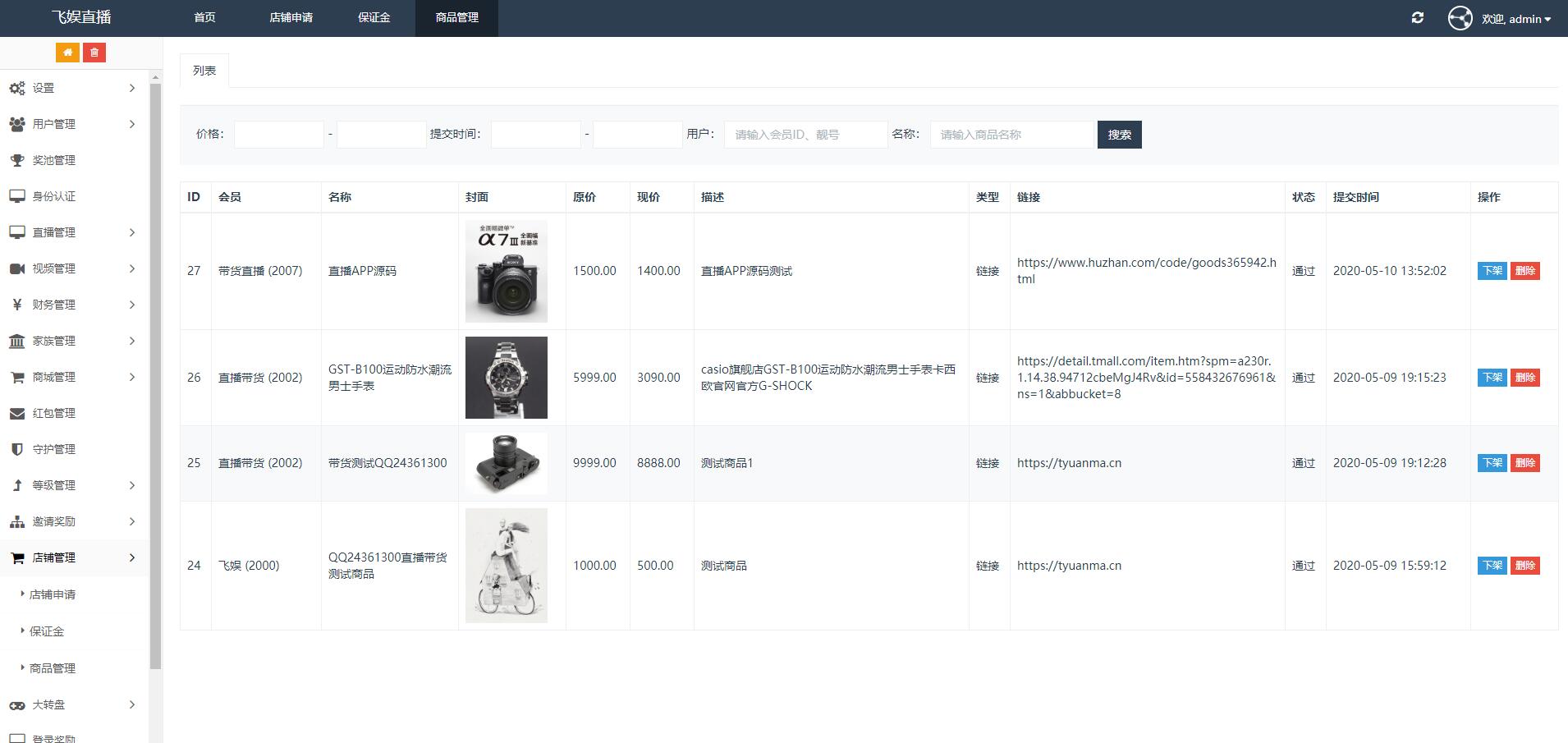This screenshot has width=1568, height=743.
Task: Open the admin user dropdown
Action: point(1516,19)
